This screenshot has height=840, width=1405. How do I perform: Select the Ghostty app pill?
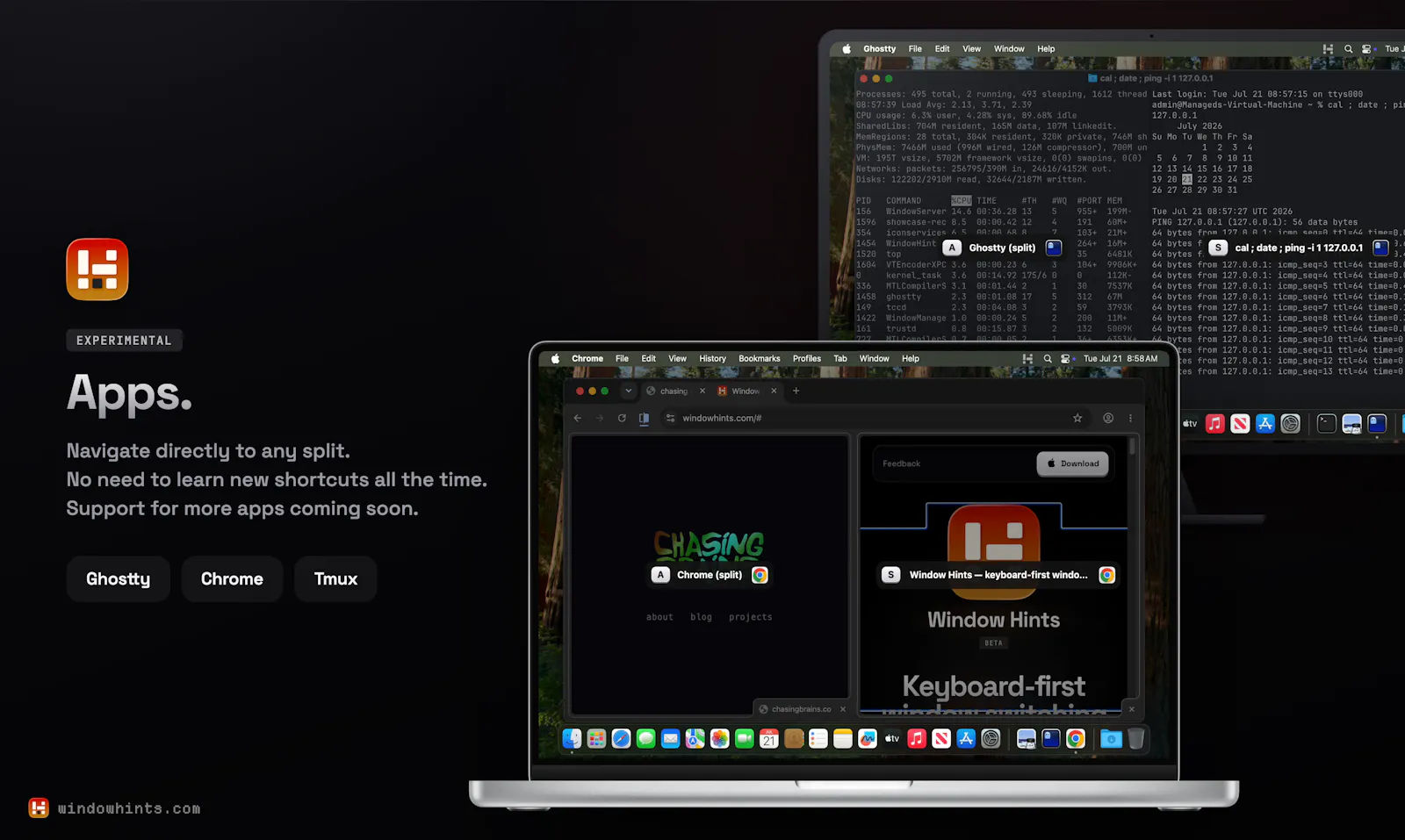point(118,578)
